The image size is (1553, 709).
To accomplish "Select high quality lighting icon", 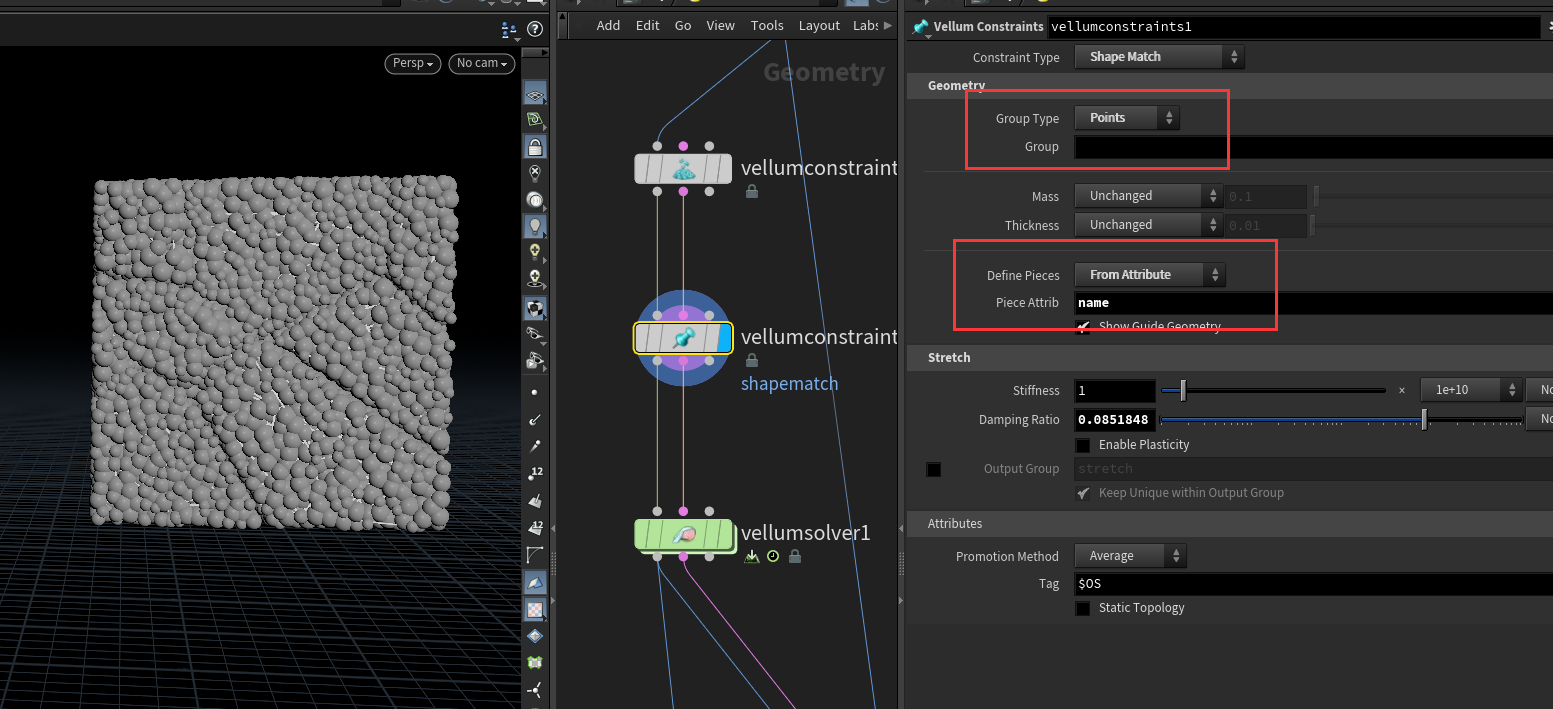I will (x=535, y=252).
